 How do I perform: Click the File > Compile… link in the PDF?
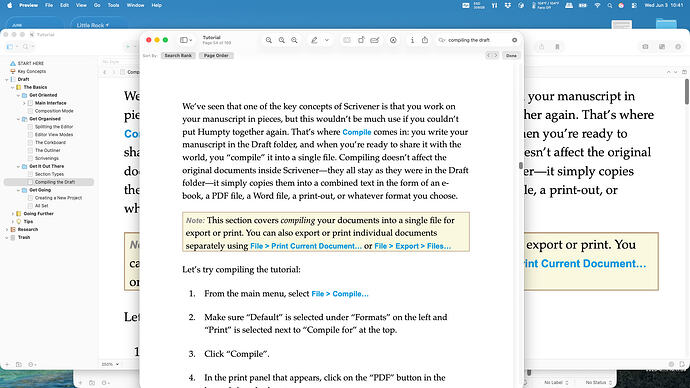click(x=340, y=294)
